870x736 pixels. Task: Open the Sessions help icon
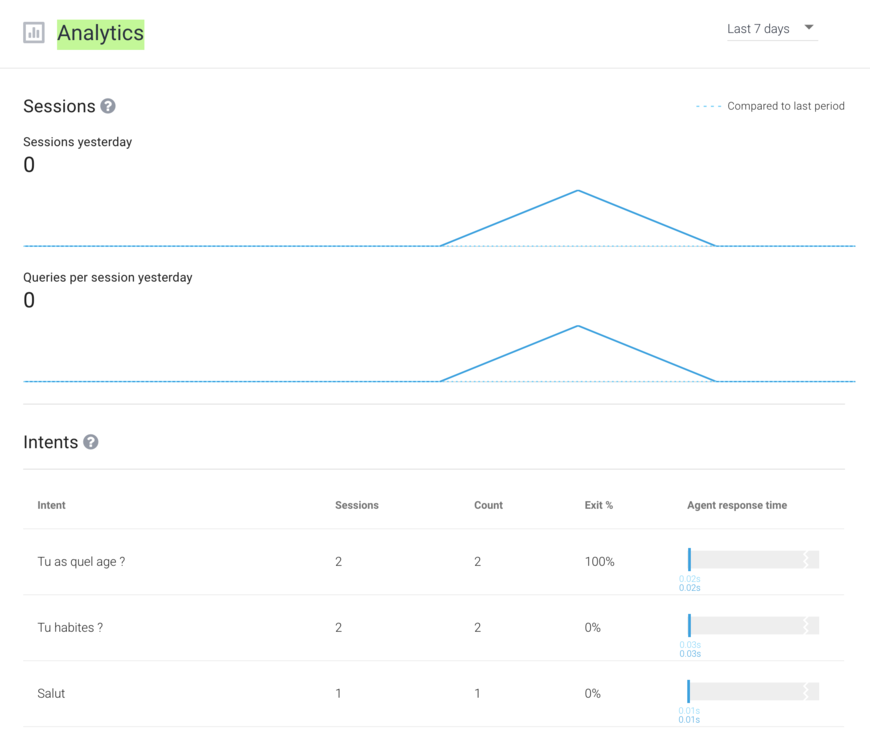(x=107, y=105)
